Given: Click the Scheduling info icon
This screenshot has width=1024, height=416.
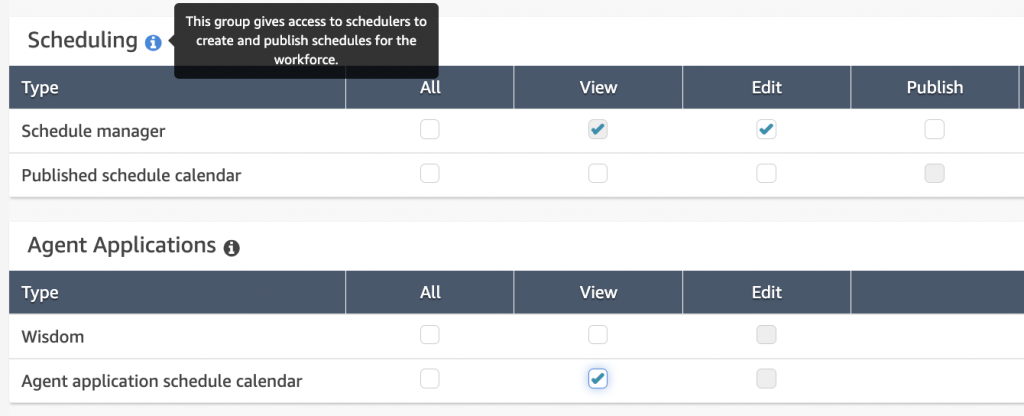Looking at the screenshot, I should tap(153, 43).
